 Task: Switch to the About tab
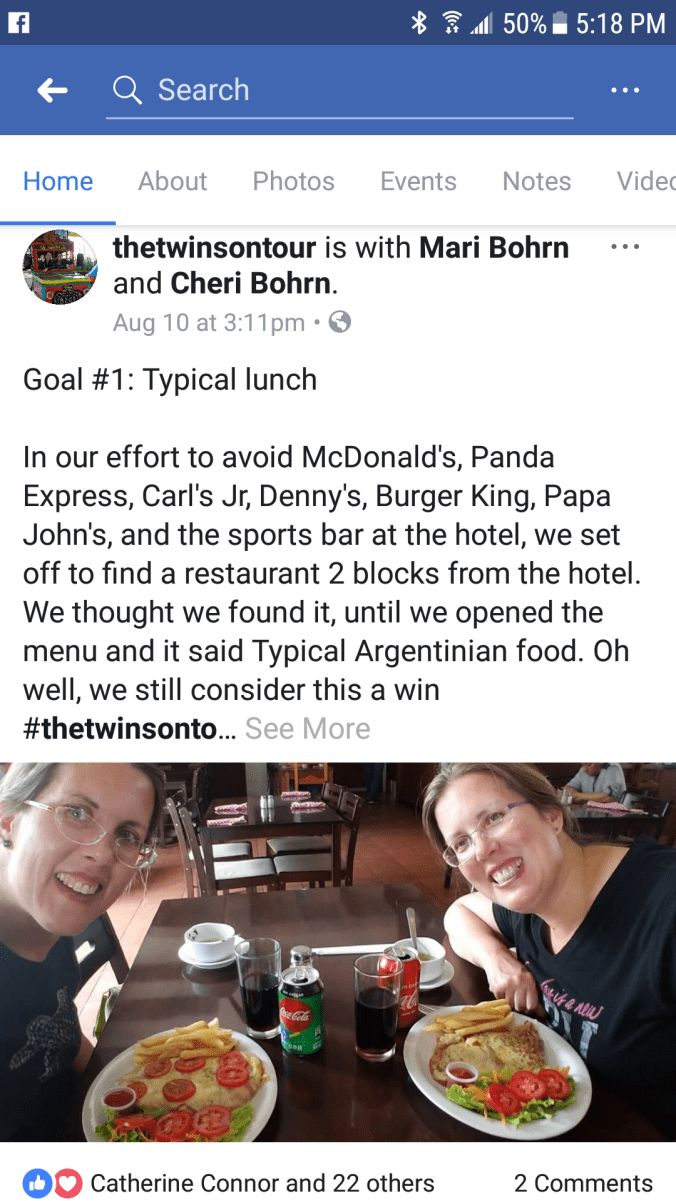(172, 181)
